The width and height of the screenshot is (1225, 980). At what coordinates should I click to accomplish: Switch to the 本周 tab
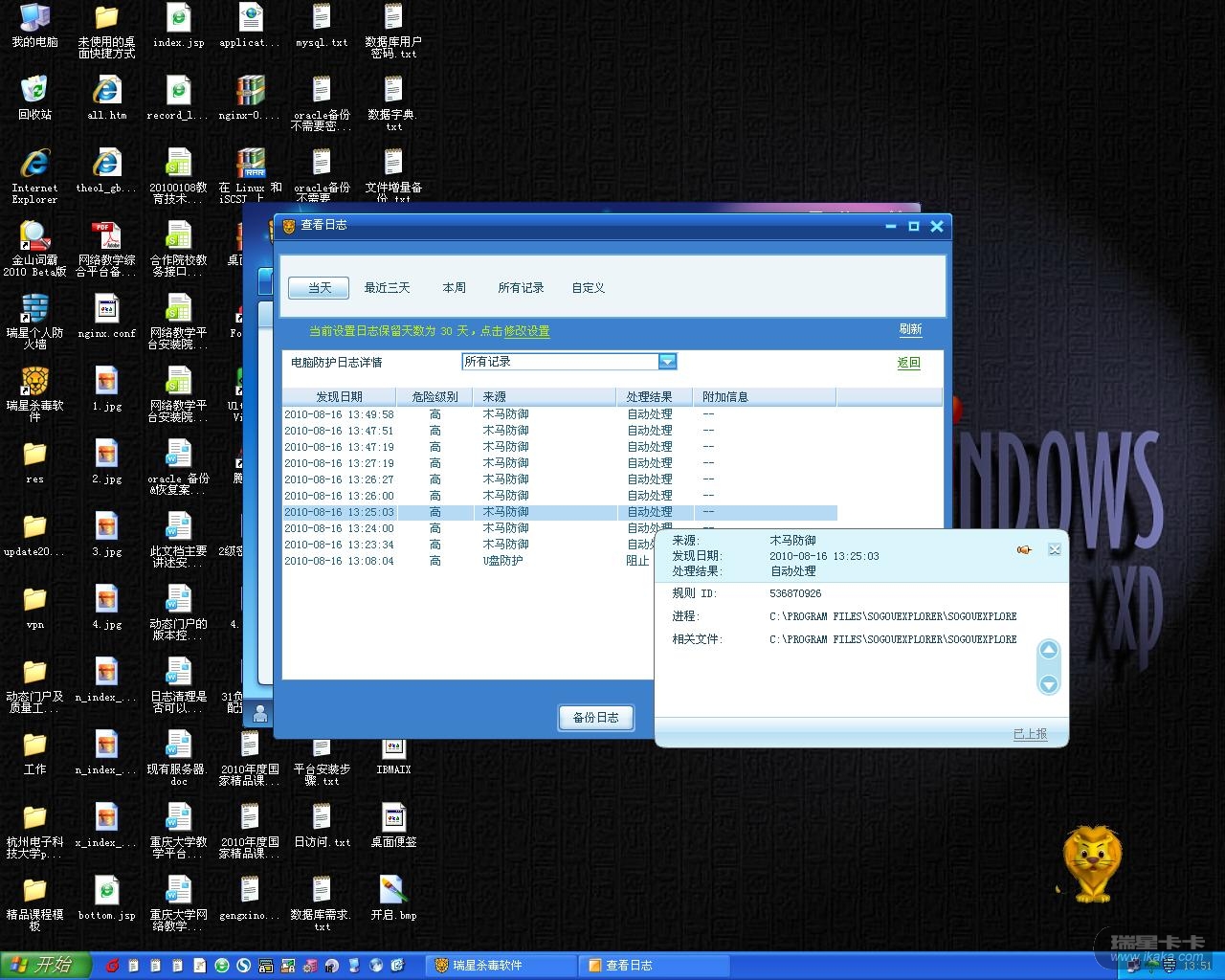454,288
